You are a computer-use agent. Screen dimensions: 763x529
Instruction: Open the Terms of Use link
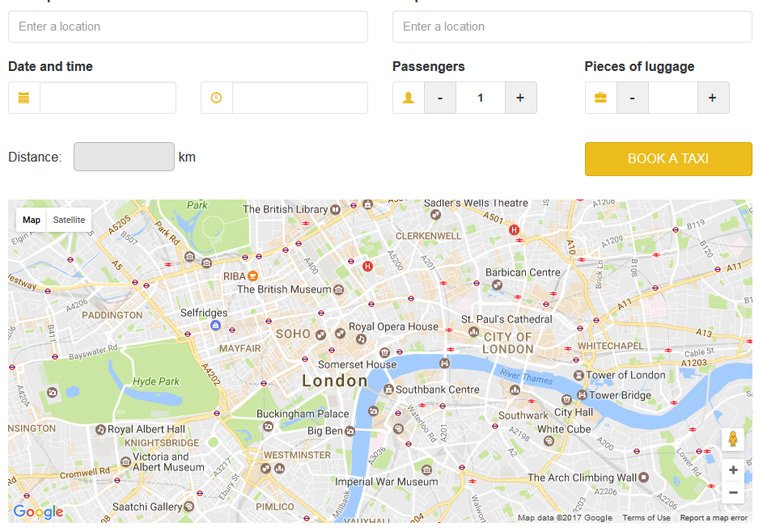click(646, 518)
